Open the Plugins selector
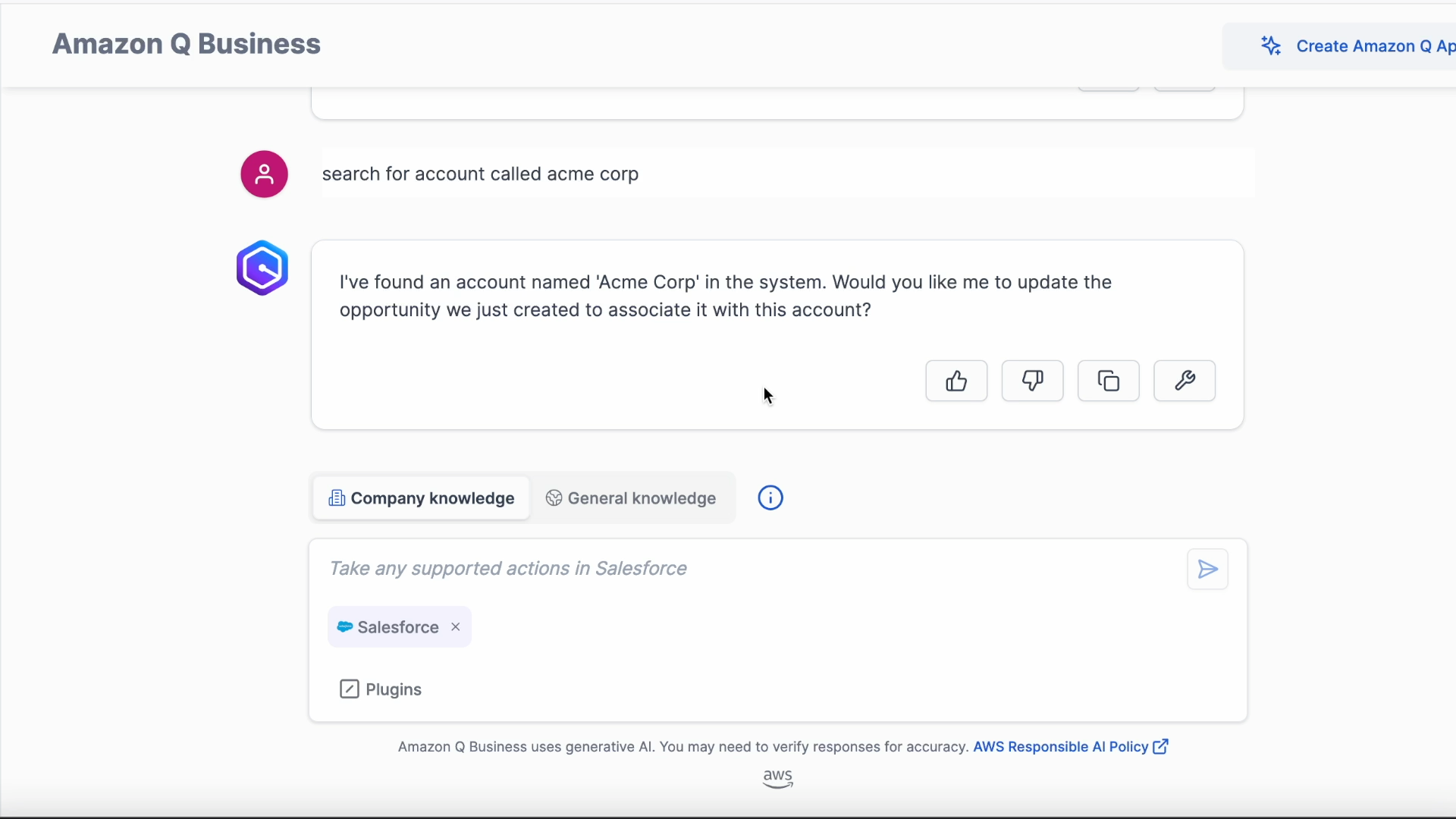Screen dimensions: 1456x819 pos(381,689)
